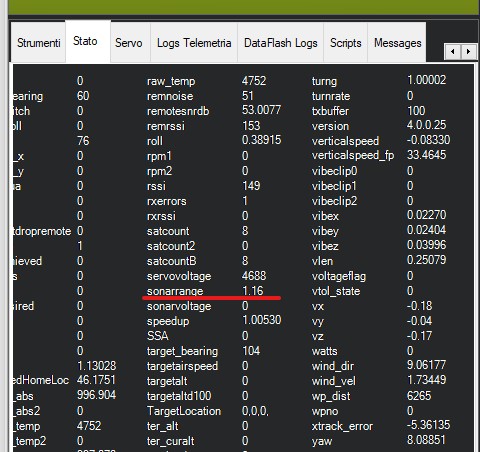Click the turnrate label

pyautogui.click(x=331, y=96)
